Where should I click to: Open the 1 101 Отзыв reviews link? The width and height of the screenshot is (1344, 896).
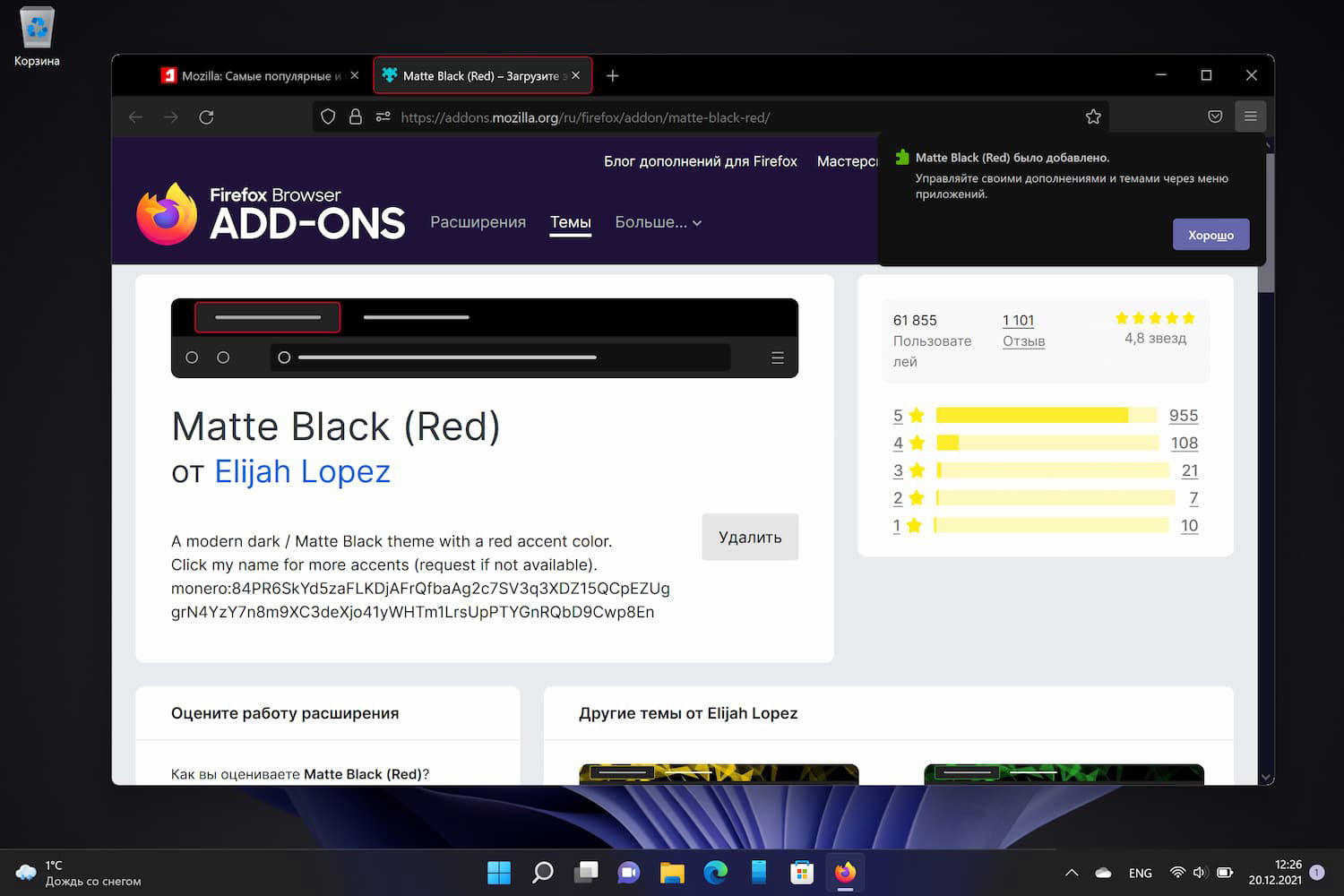point(1023,331)
